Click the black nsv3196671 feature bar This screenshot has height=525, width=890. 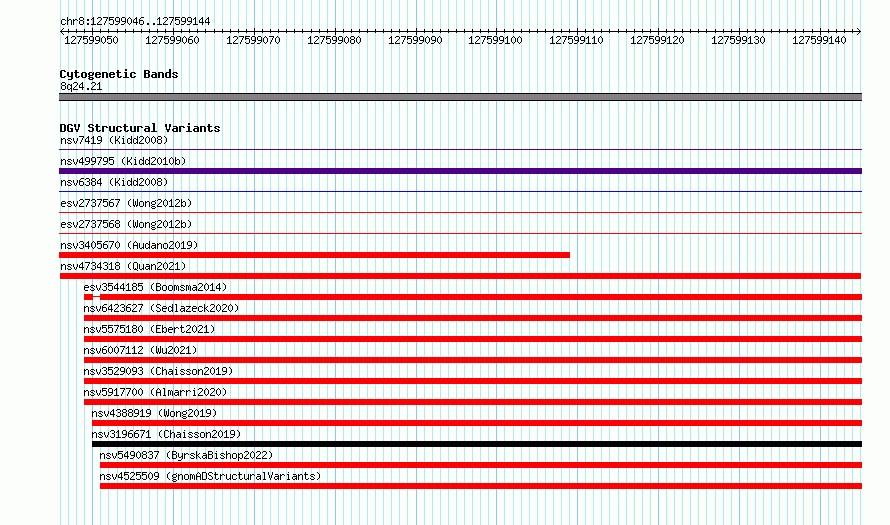[x=477, y=444]
